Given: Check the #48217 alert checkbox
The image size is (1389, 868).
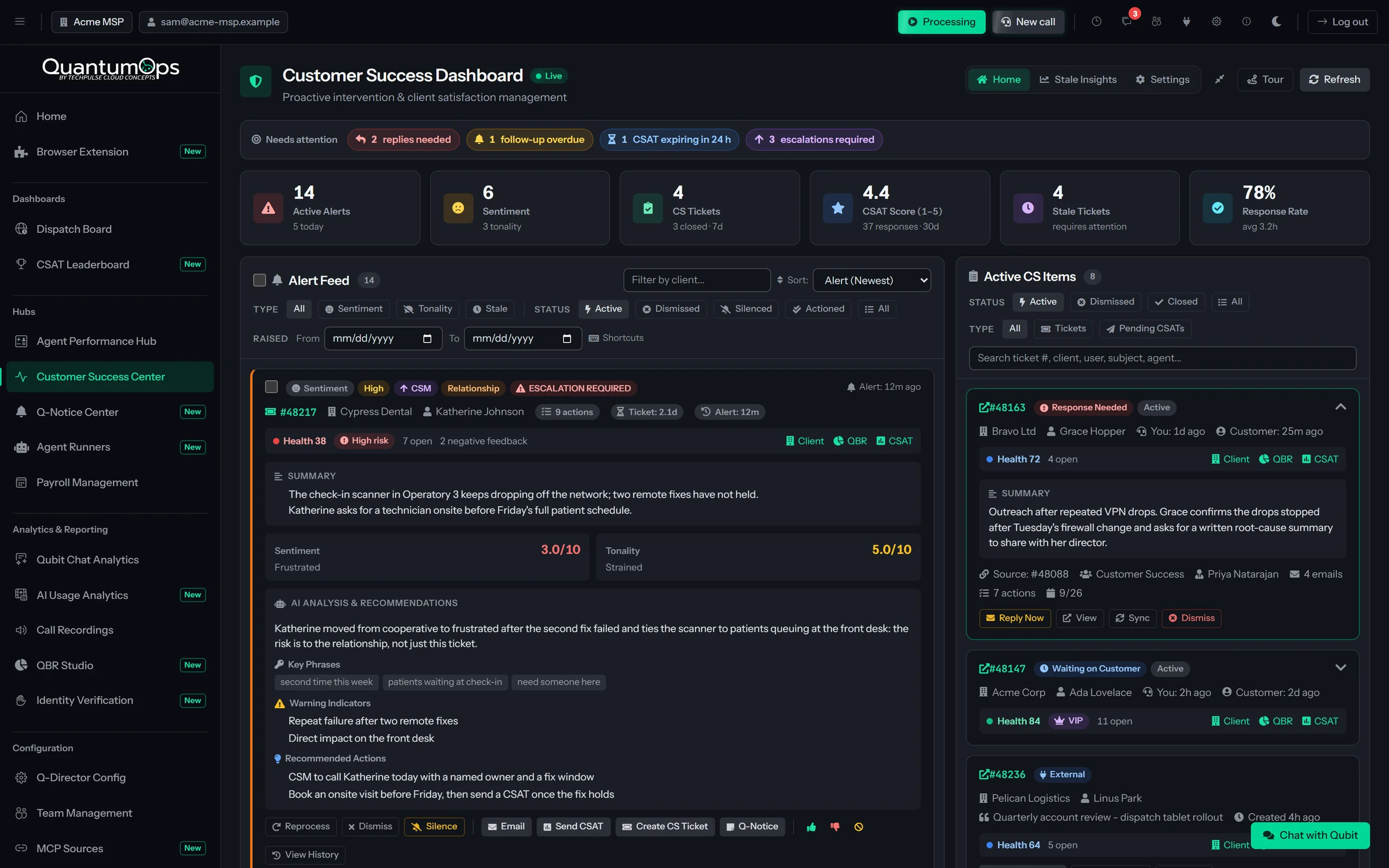Looking at the screenshot, I should pos(271,387).
